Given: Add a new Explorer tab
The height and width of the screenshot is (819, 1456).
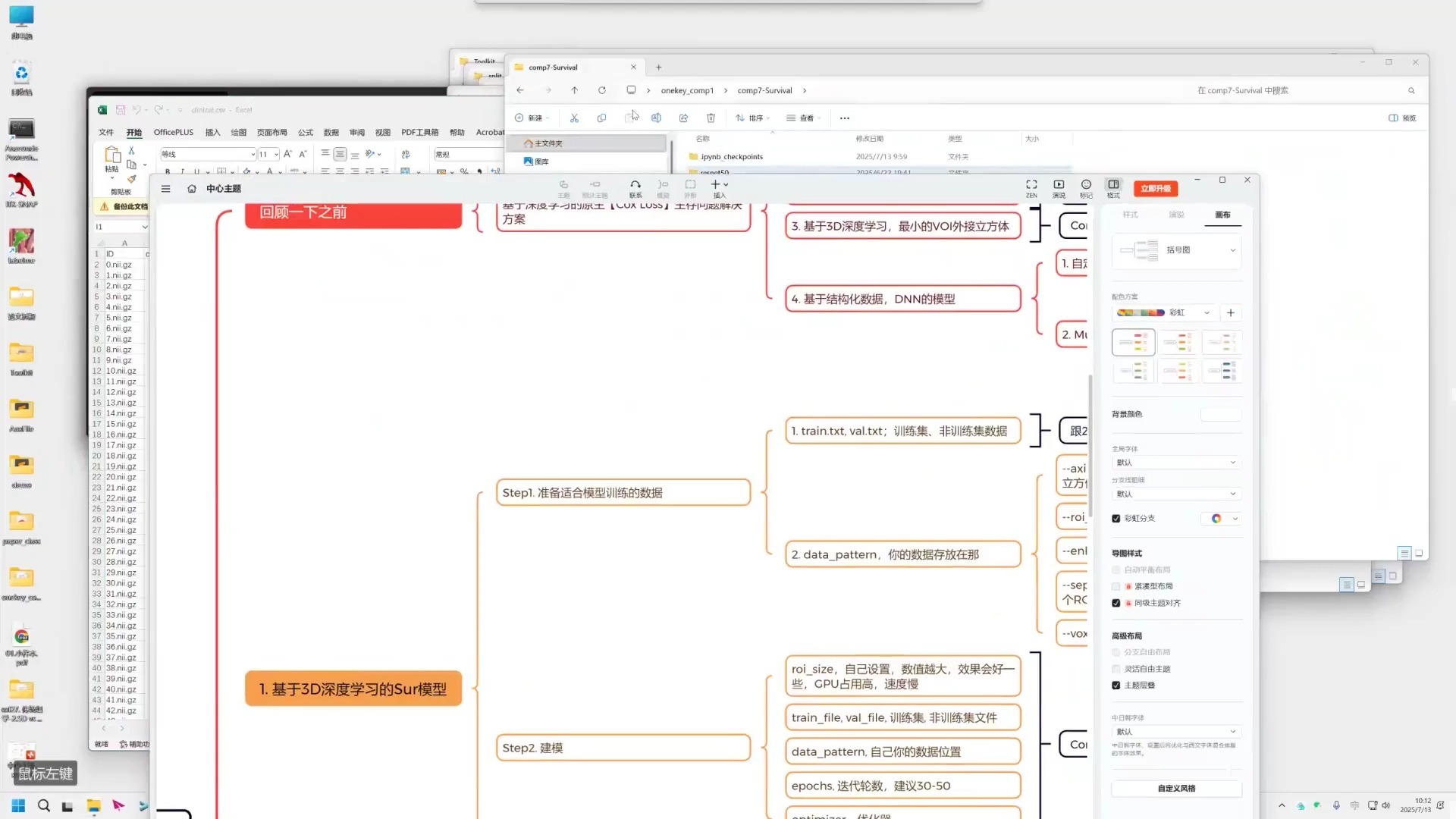Looking at the screenshot, I should 658,67.
